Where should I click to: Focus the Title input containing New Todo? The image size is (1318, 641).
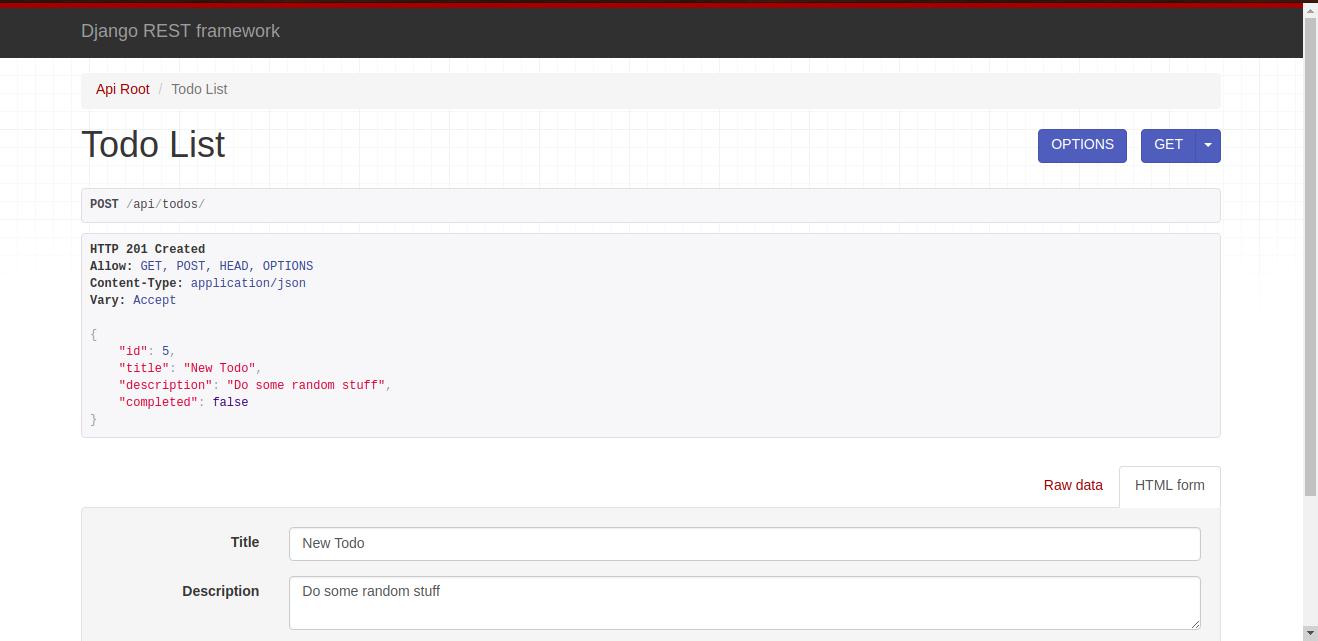click(744, 543)
